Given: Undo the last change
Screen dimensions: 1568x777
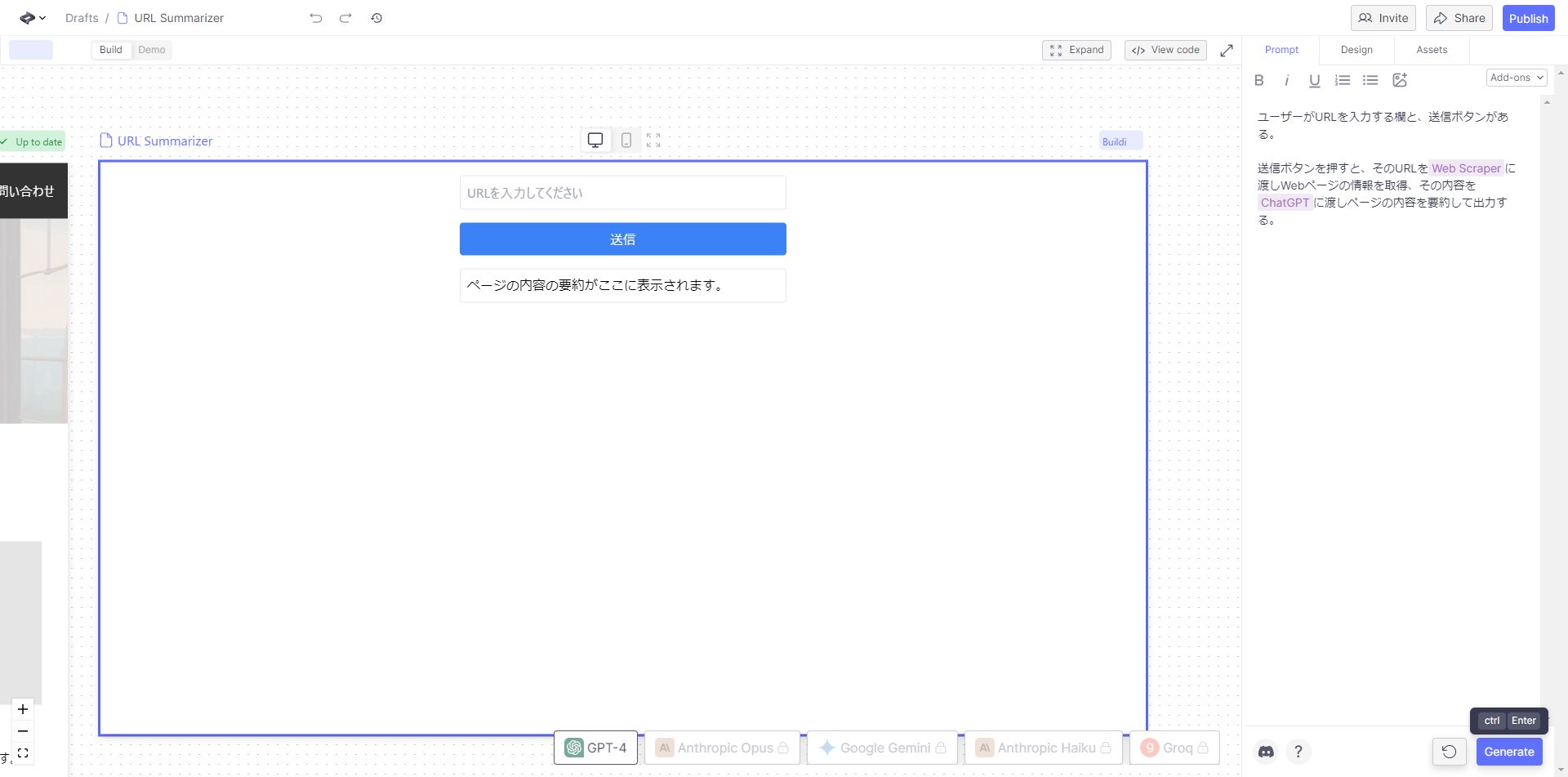Looking at the screenshot, I should click(x=315, y=18).
